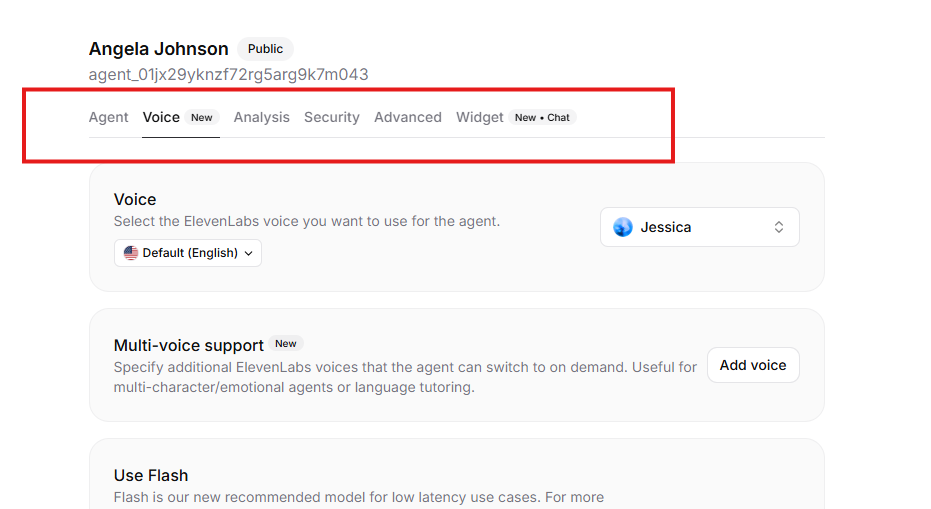Open the Widget tab
931x509 pixels.
pyautogui.click(x=480, y=118)
